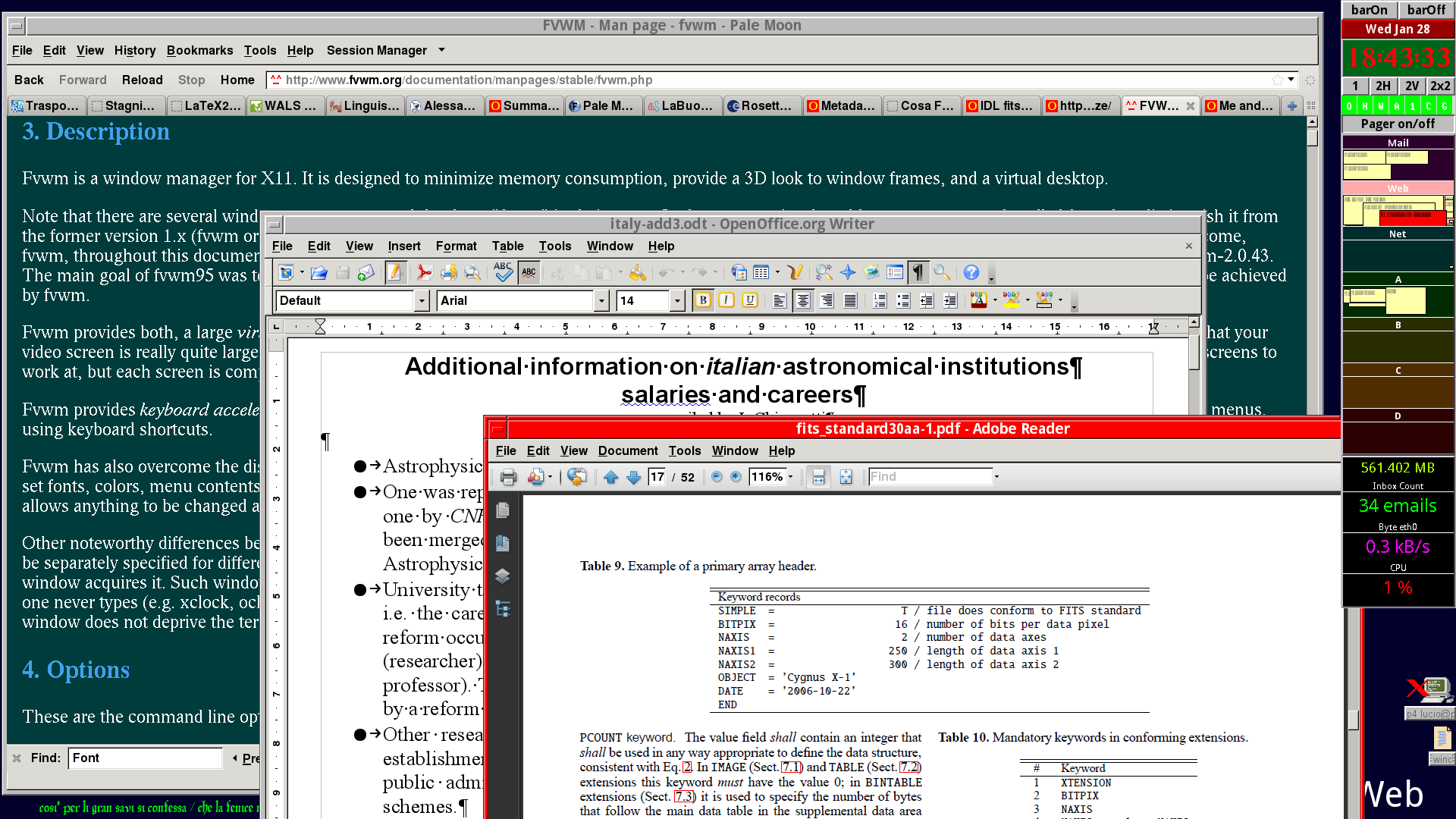The image size is (1456, 819).
Task: Click Previous Page up arrow in Adobe Reader
Action: 611,477
